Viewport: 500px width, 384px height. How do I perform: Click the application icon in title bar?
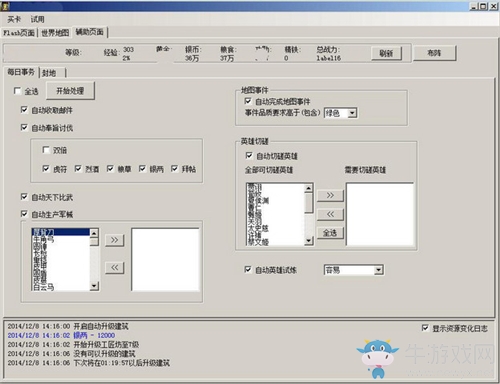pos(4,6)
